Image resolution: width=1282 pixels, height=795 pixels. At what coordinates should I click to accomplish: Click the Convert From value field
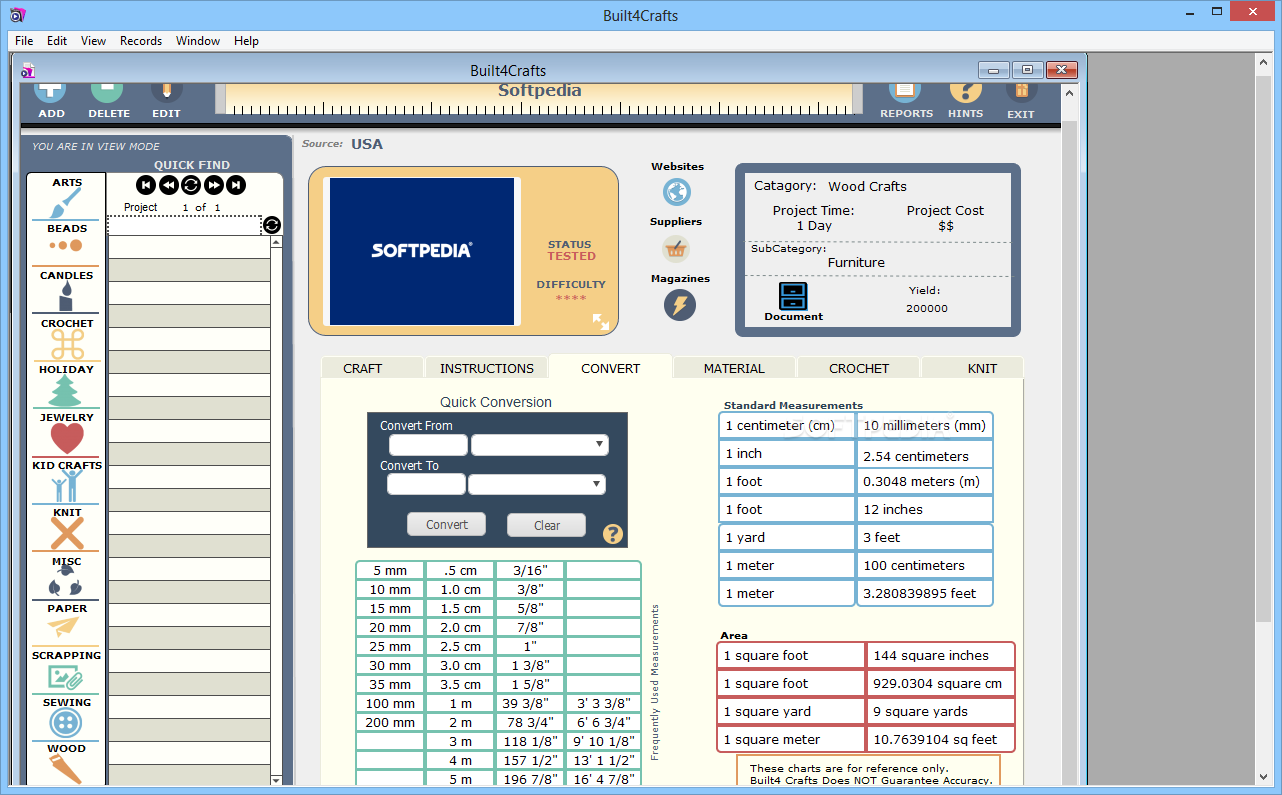coord(428,445)
